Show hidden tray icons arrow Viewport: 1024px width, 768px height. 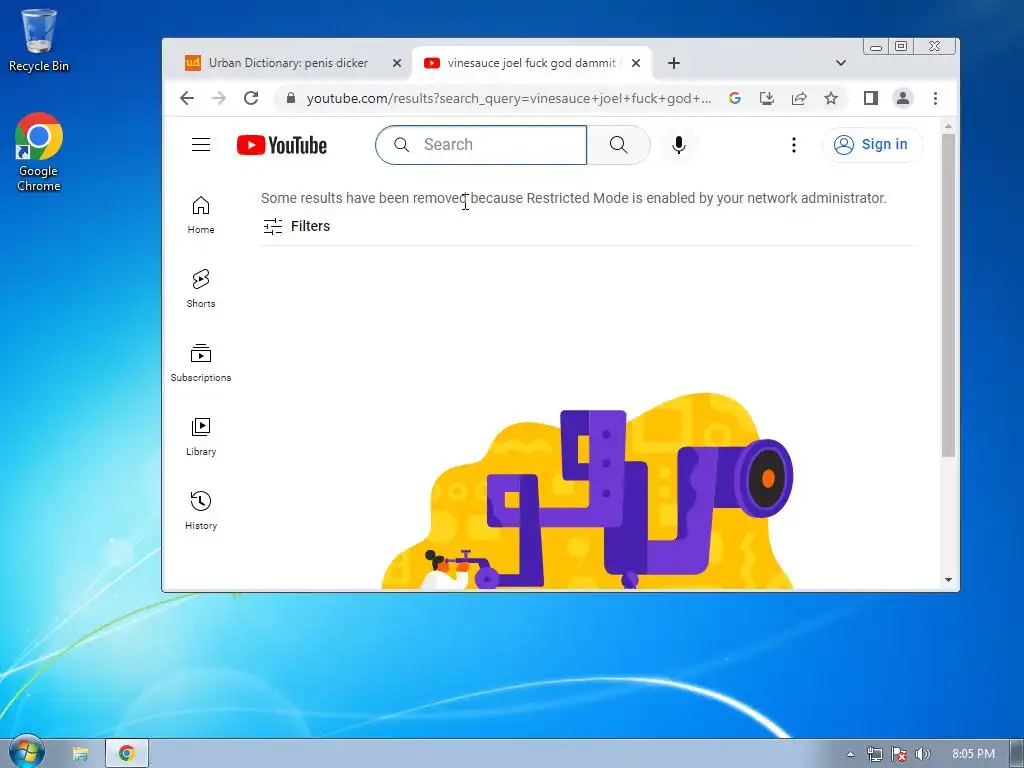[850, 754]
